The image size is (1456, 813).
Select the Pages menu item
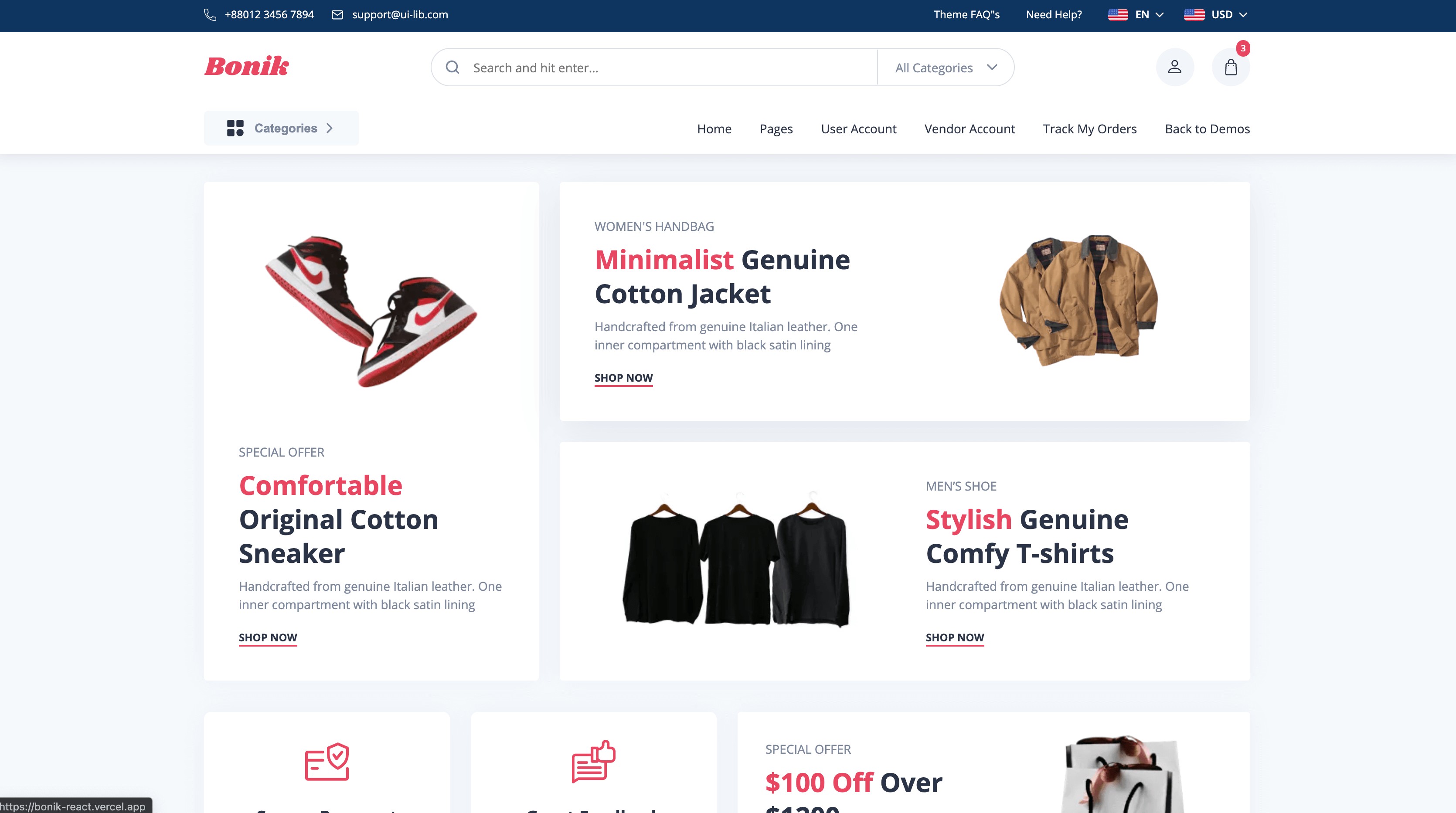776,128
